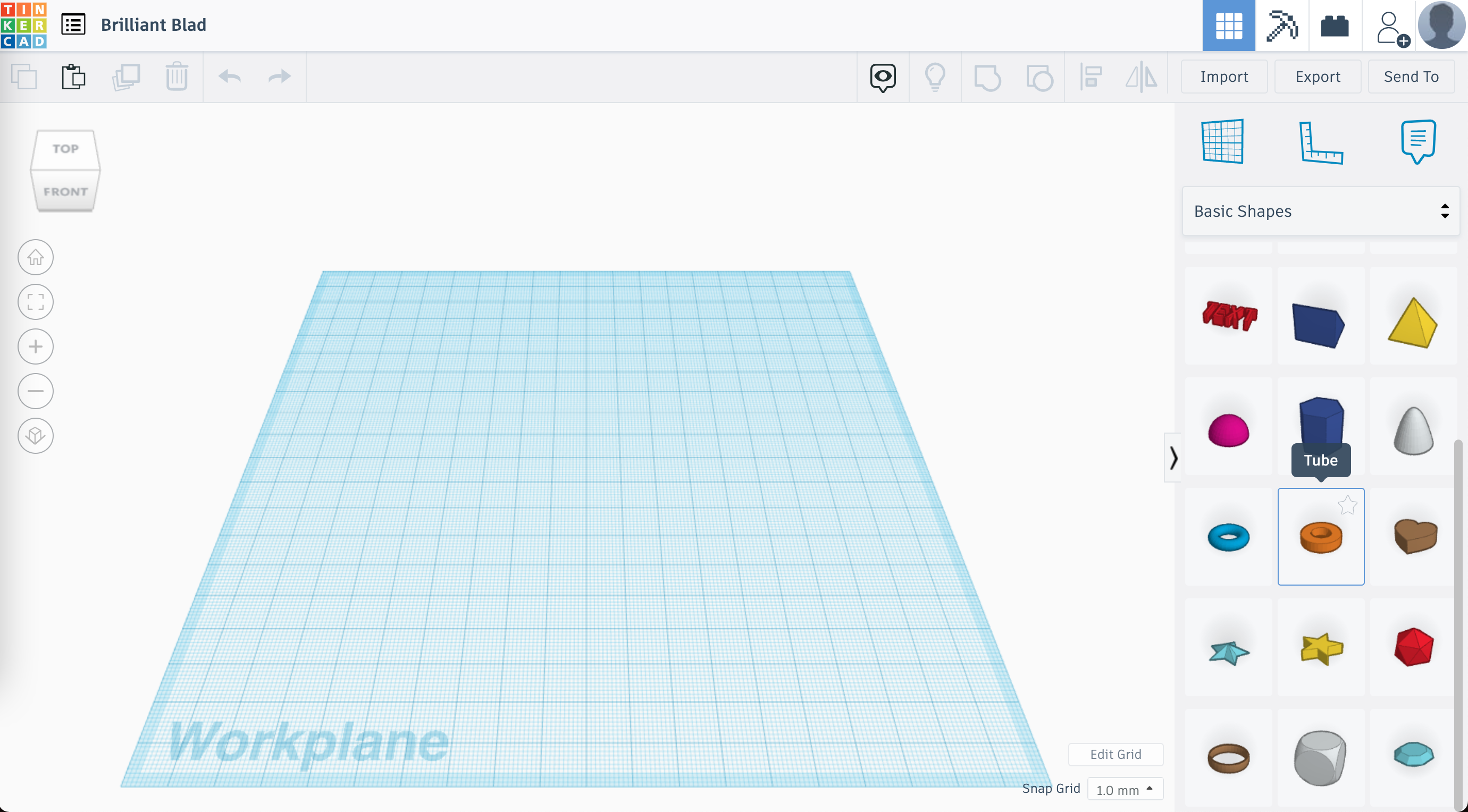
Task: Click the Zoom in button
Action: pyautogui.click(x=35, y=346)
